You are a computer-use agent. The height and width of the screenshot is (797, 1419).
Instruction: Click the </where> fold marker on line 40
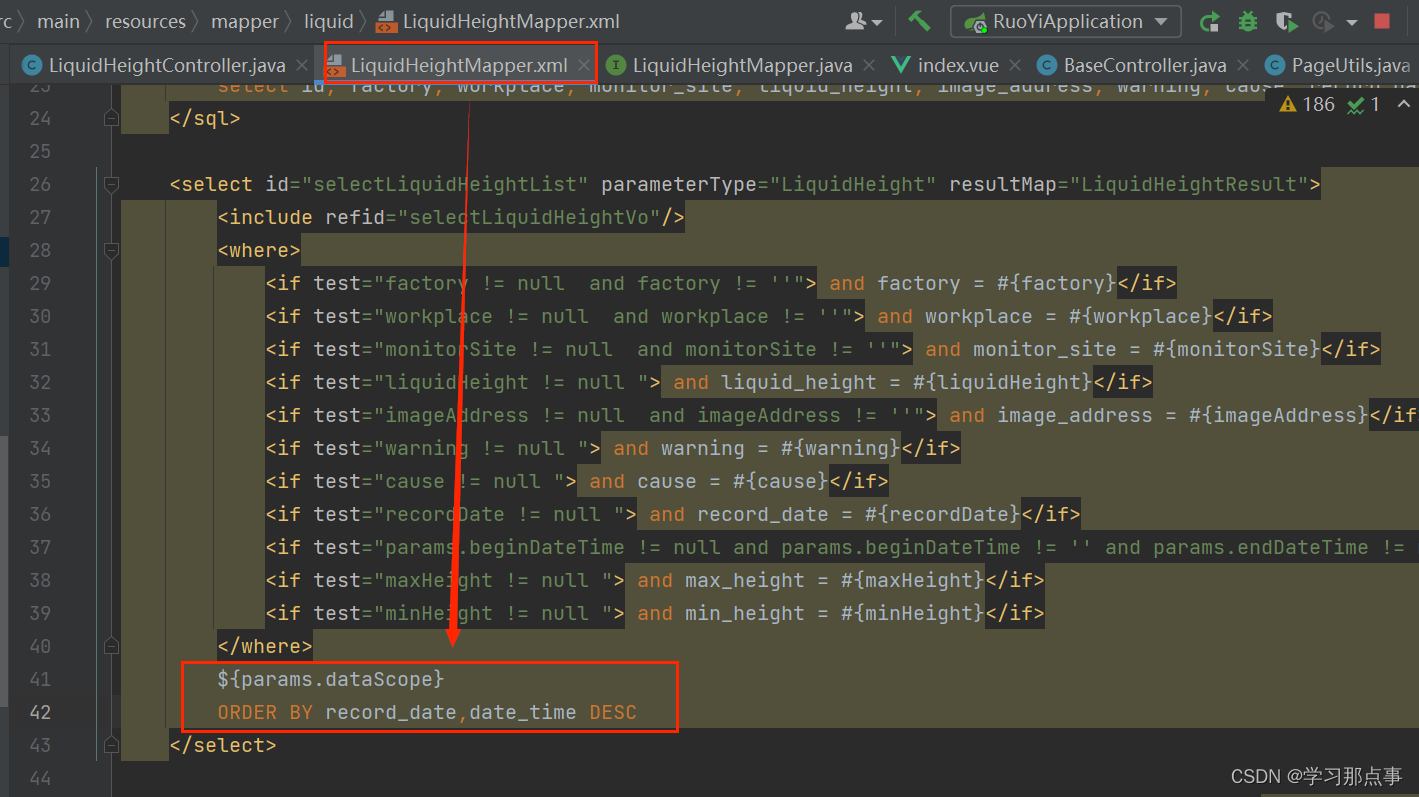(x=111, y=646)
